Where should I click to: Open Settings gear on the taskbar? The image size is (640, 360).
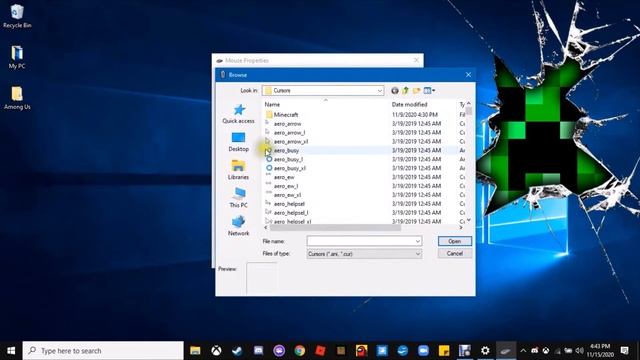(485, 351)
